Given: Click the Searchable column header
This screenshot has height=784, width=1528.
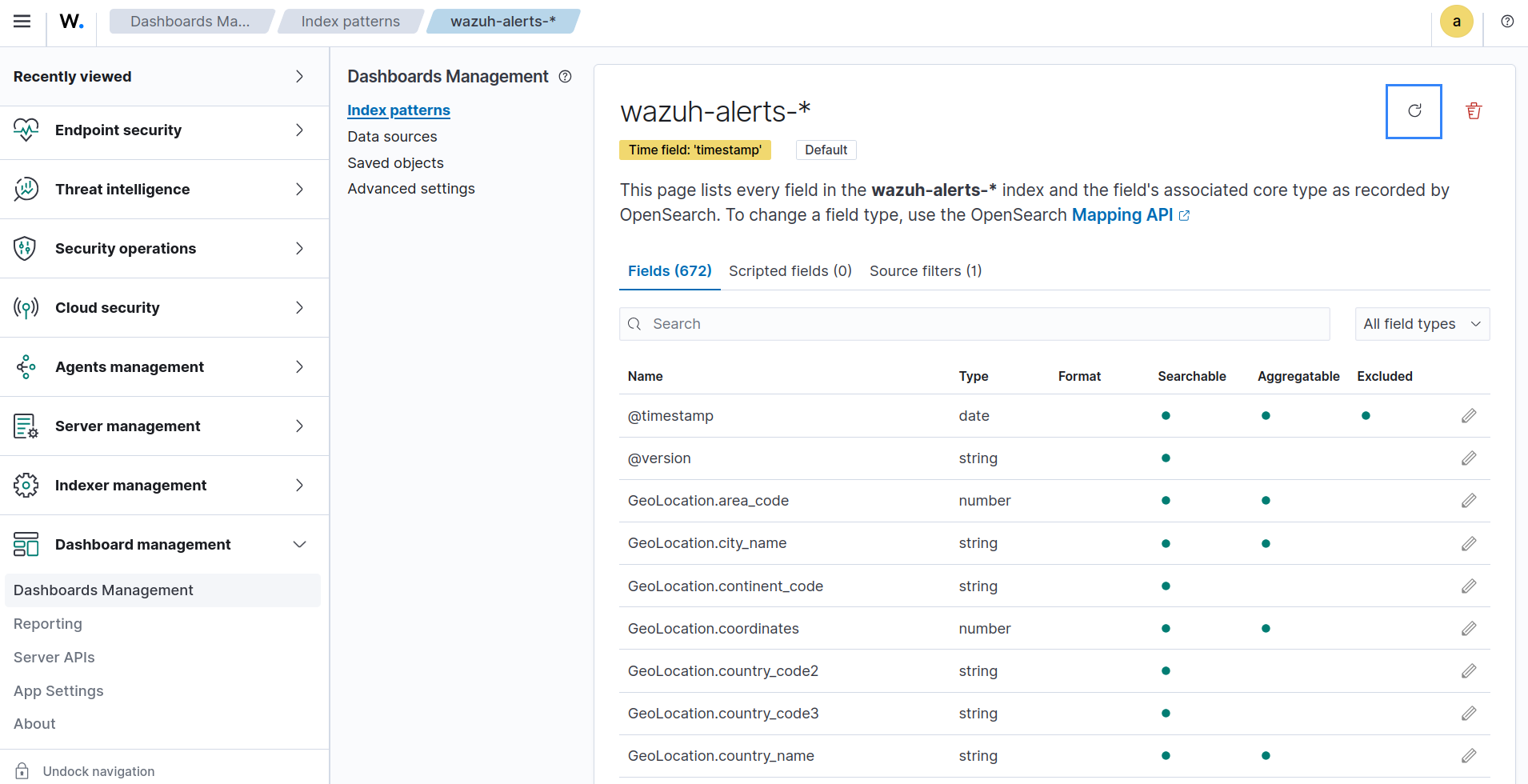Looking at the screenshot, I should point(1191,377).
